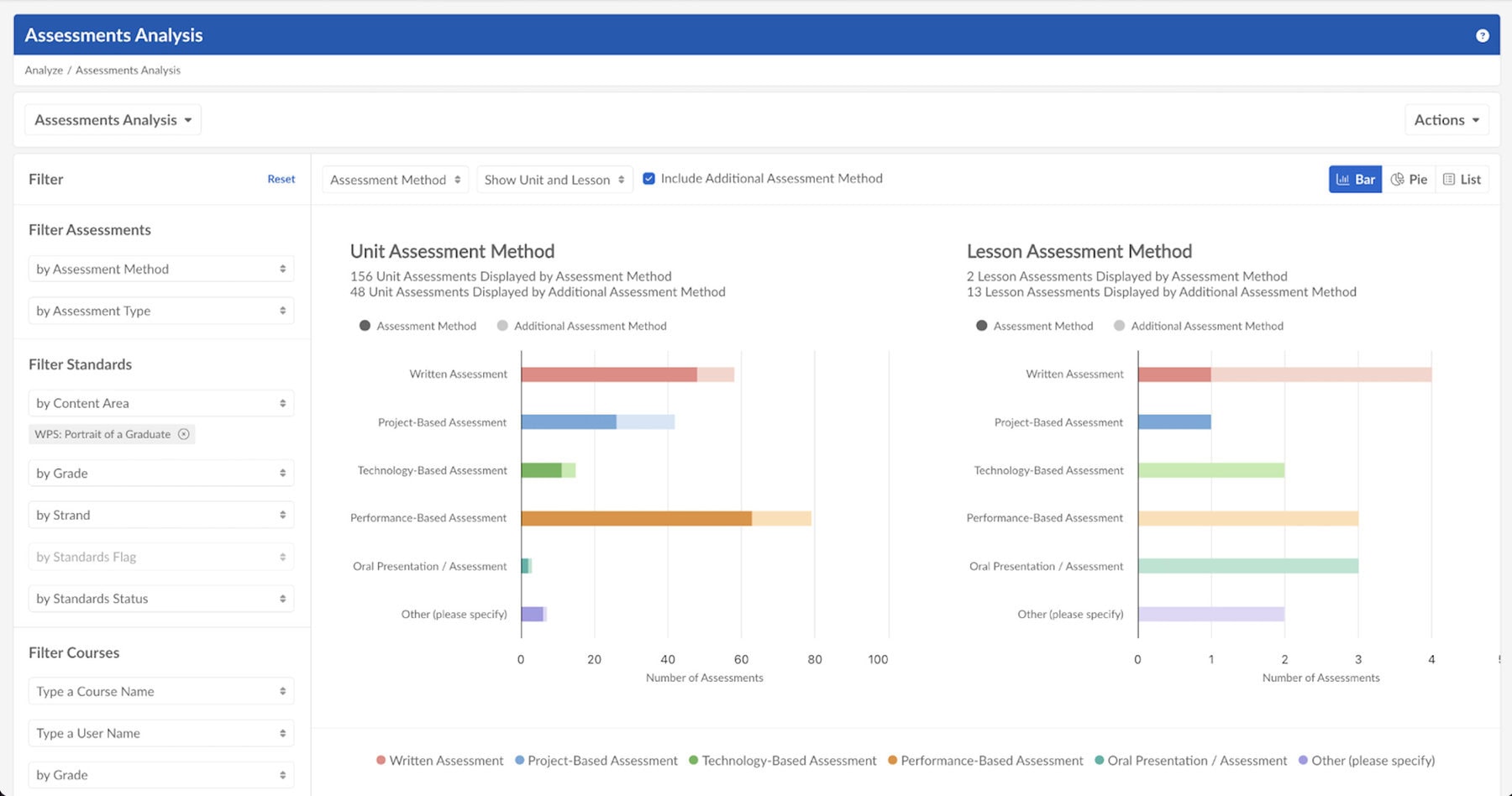Screen dimensions: 1512x796
Task: Click the help question mark icon
Action: pos(1482,35)
